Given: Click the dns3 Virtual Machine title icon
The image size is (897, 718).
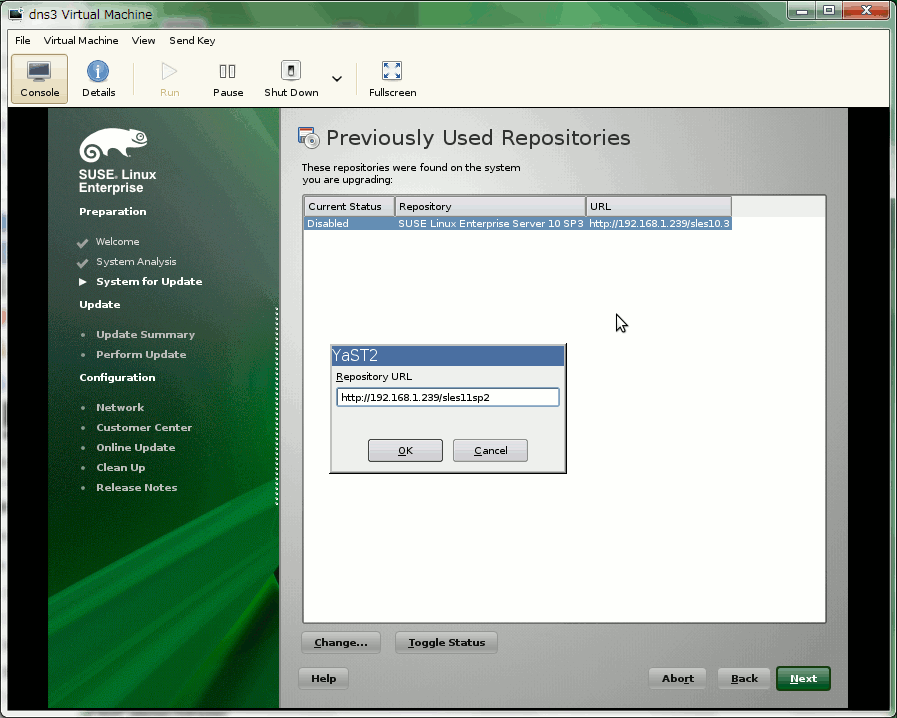Looking at the screenshot, I should click(15, 14).
